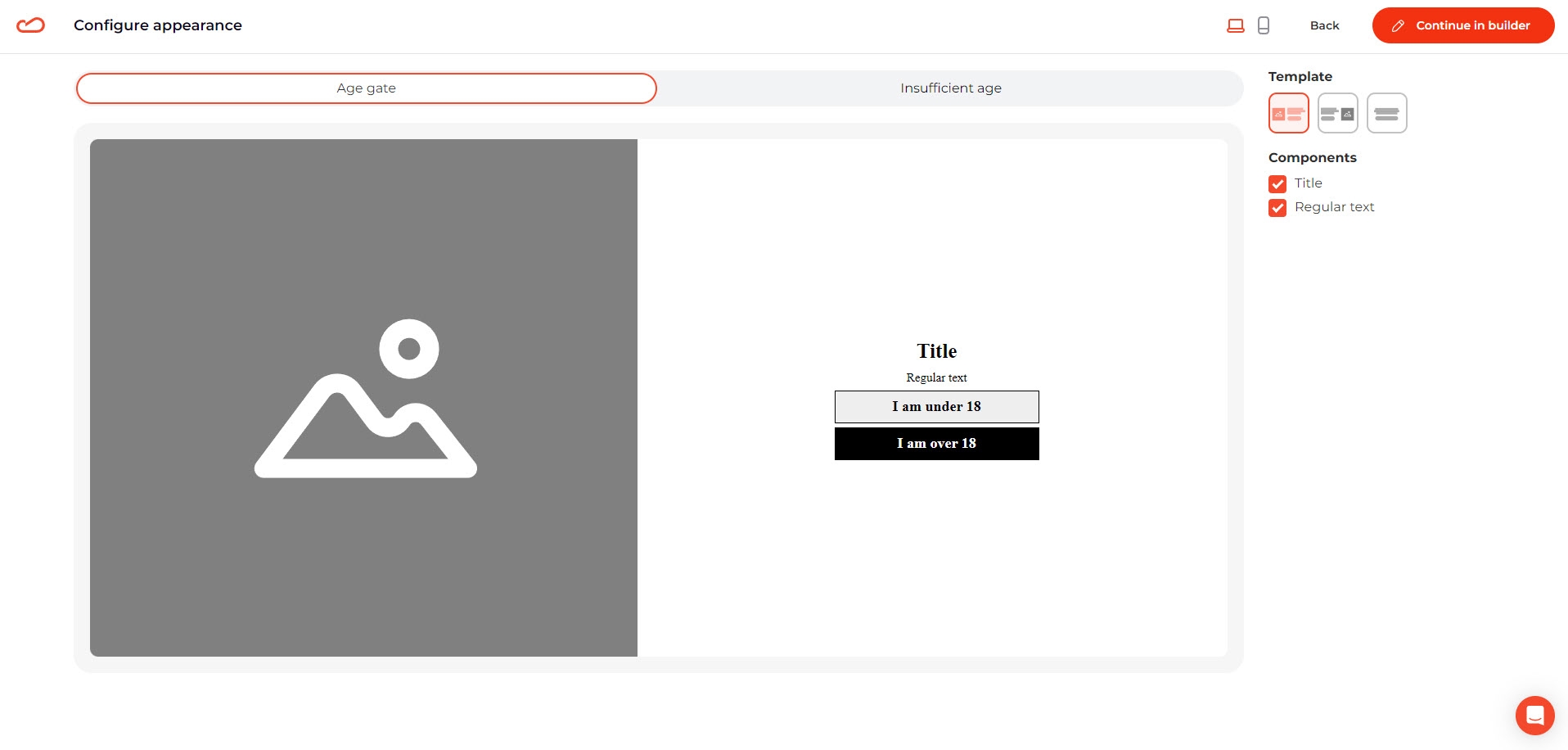The width and height of the screenshot is (1568, 750).
Task: Select the text-only template
Action: click(x=1386, y=113)
